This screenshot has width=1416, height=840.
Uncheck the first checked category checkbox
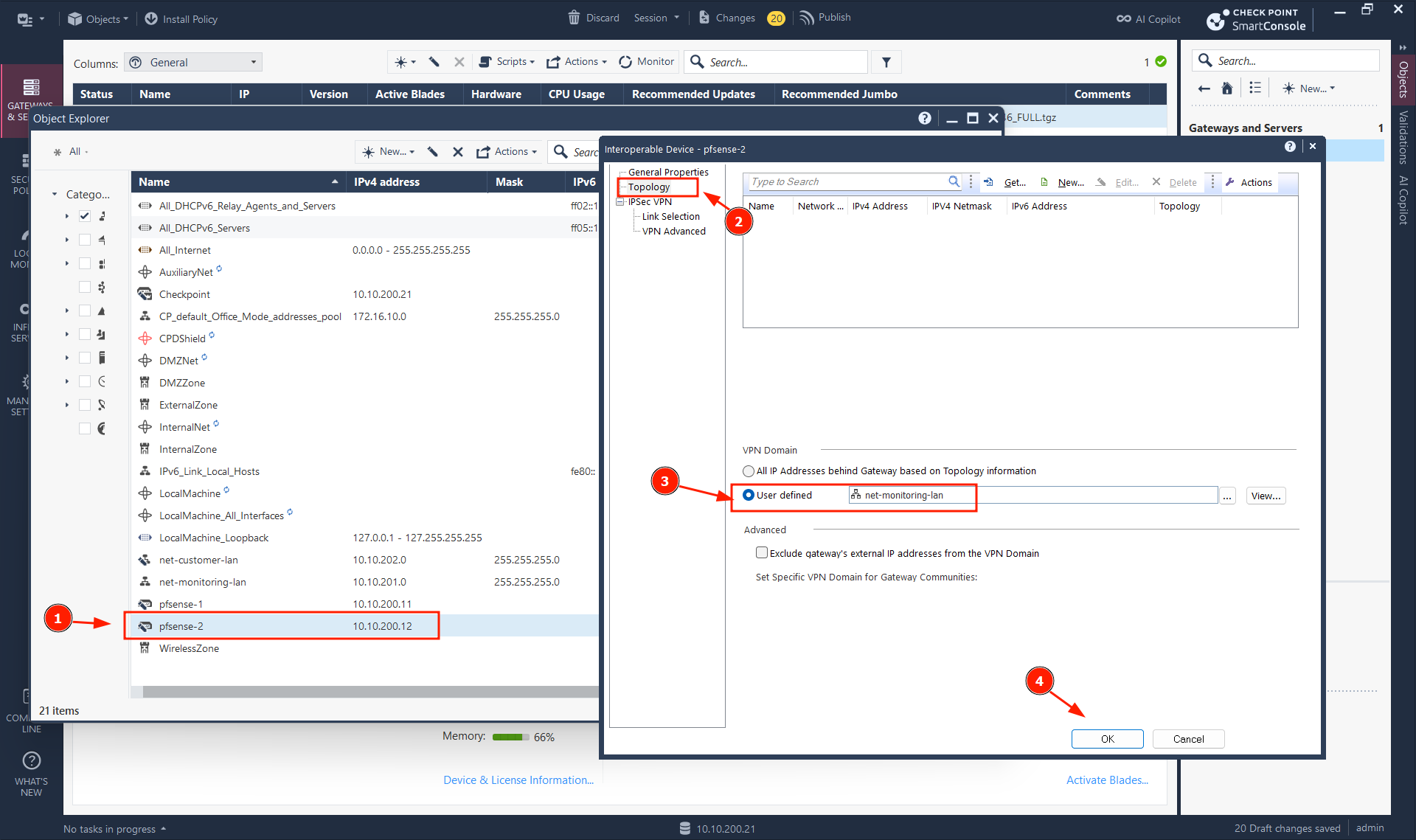[x=85, y=216]
